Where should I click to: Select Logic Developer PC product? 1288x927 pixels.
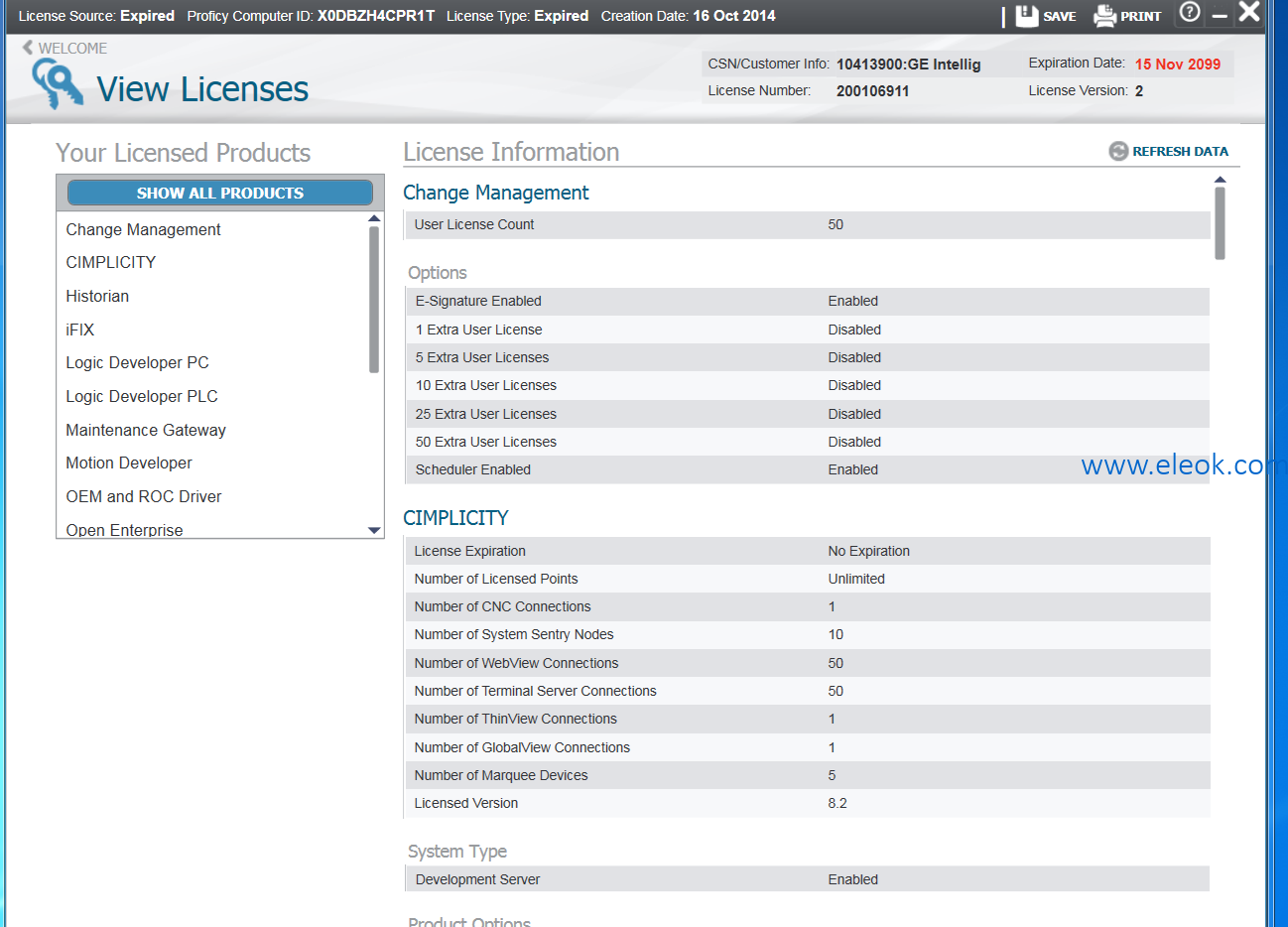137,362
